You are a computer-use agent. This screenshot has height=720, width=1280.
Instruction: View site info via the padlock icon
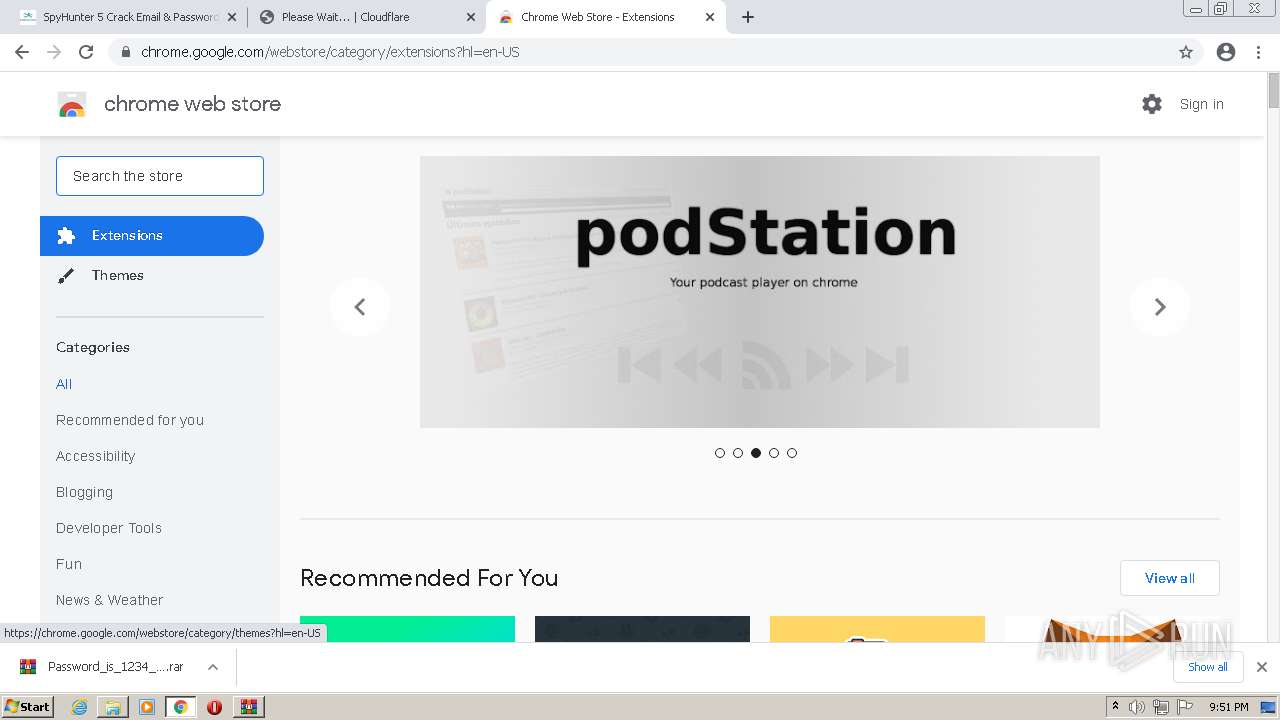click(x=125, y=52)
